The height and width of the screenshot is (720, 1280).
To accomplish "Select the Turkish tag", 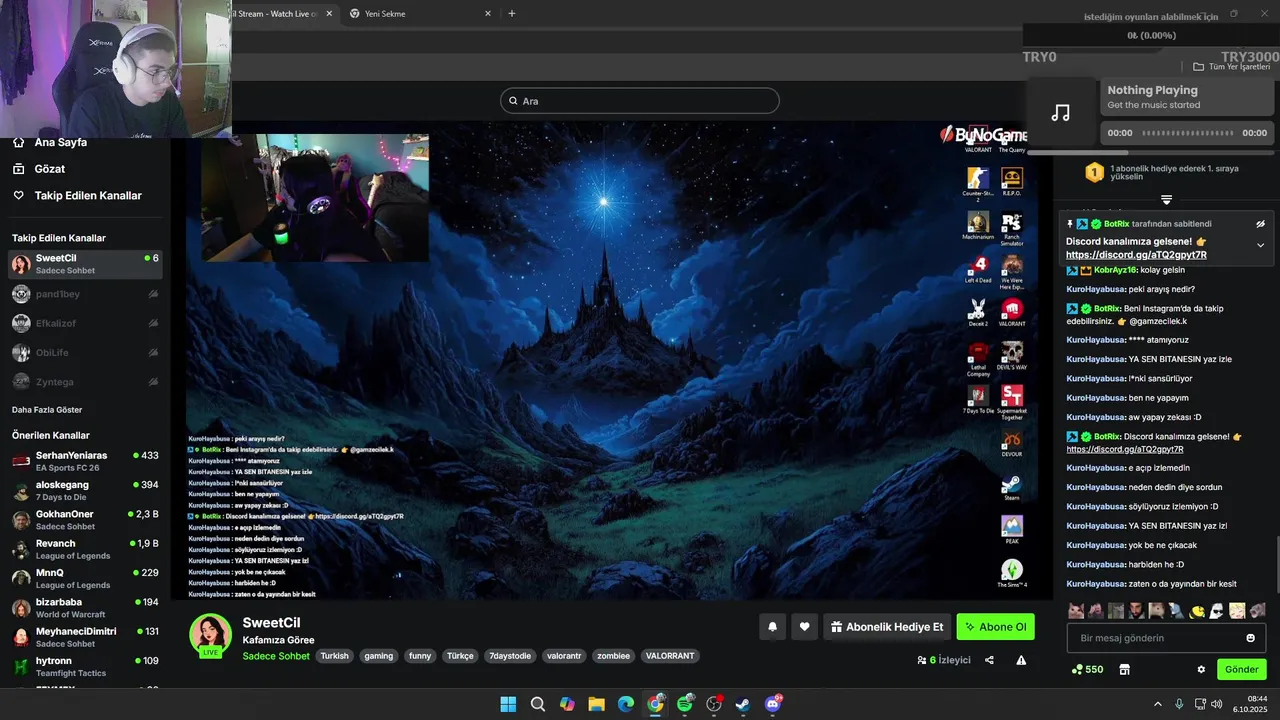I will tap(334, 656).
